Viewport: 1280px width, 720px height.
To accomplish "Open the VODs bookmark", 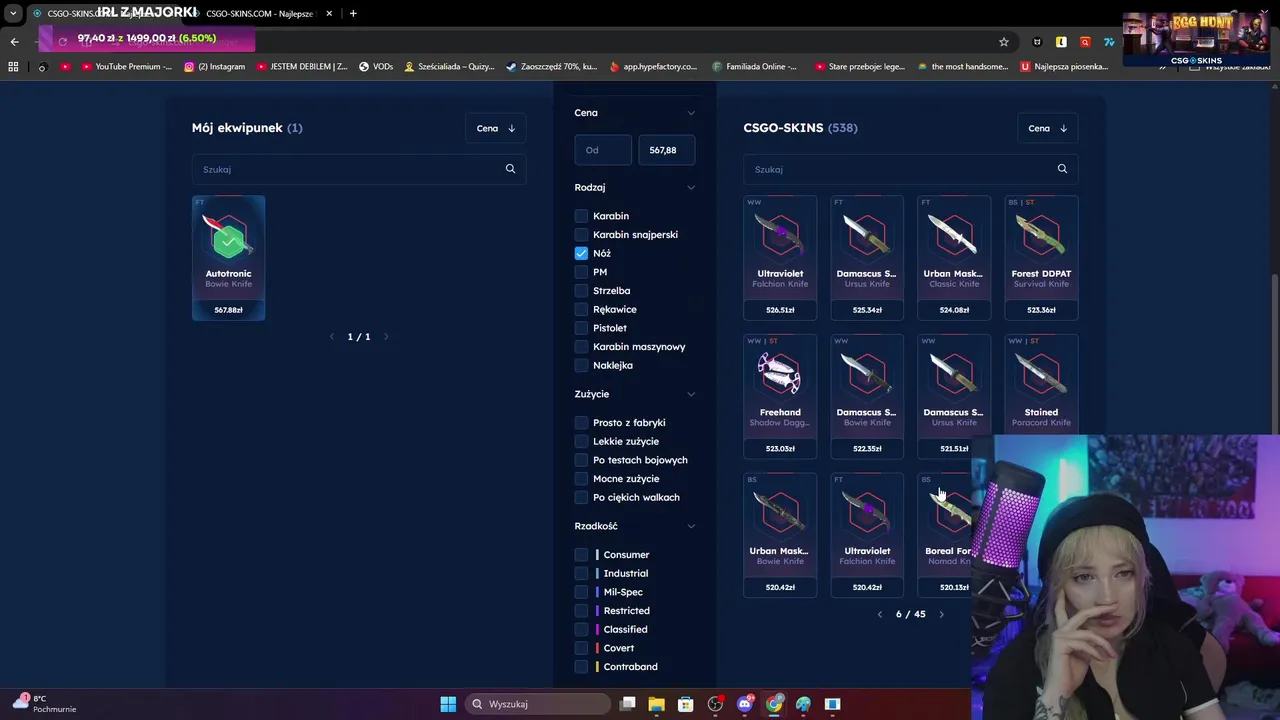I will click(x=376, y=67).
